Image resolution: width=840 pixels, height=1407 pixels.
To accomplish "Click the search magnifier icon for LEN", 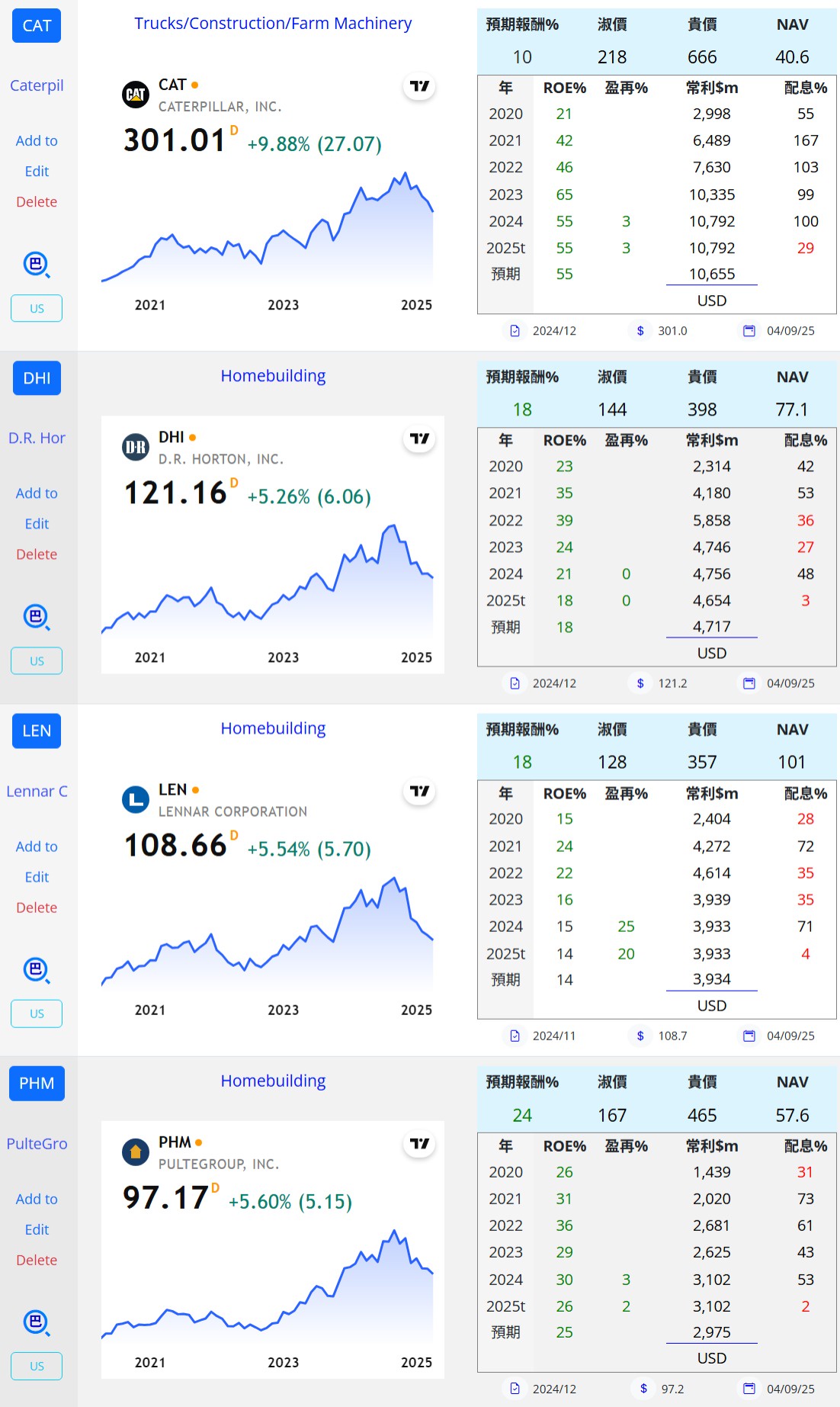I will point(37,970).
